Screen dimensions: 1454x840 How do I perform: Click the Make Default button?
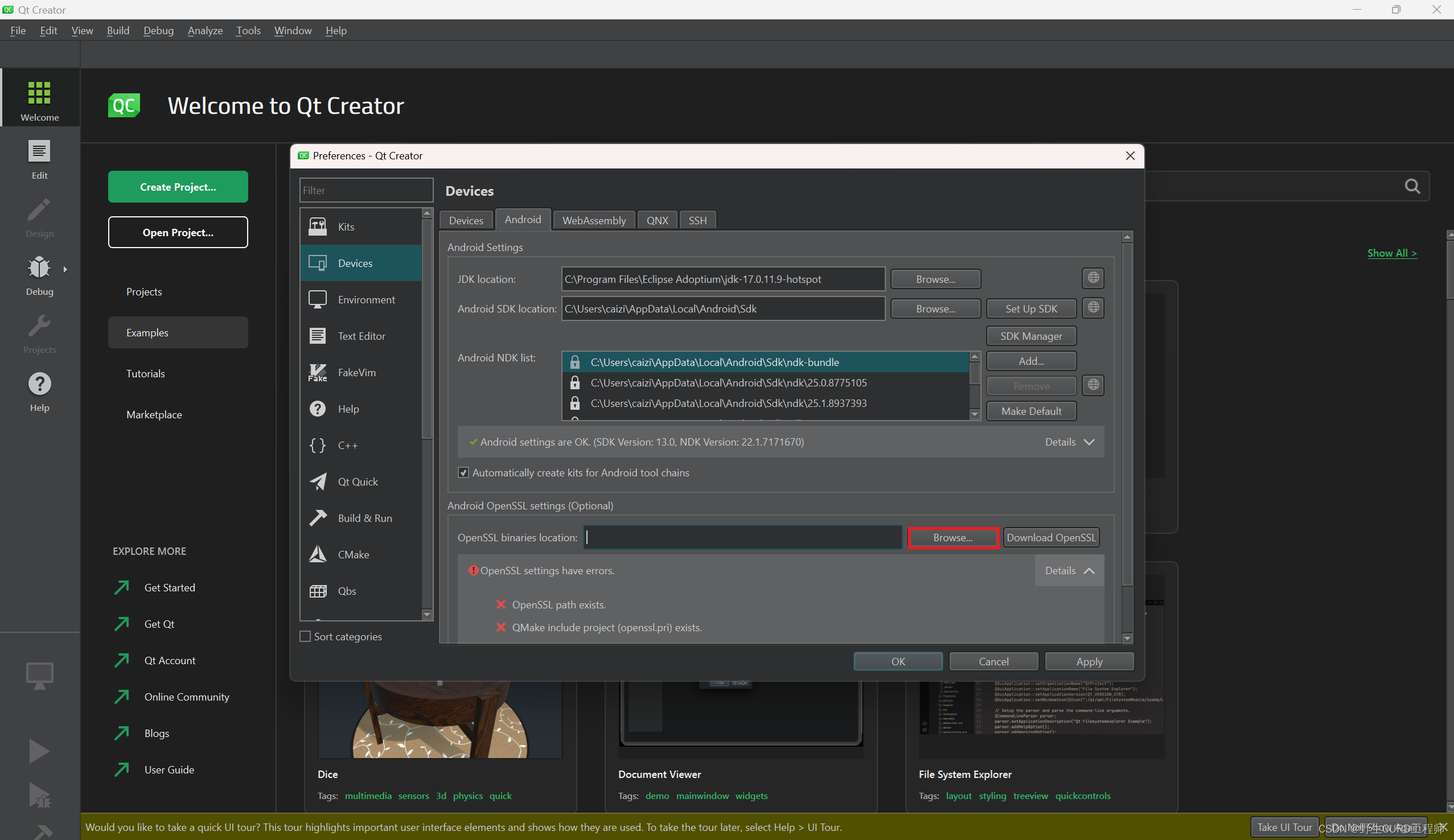click(1031, 411)
